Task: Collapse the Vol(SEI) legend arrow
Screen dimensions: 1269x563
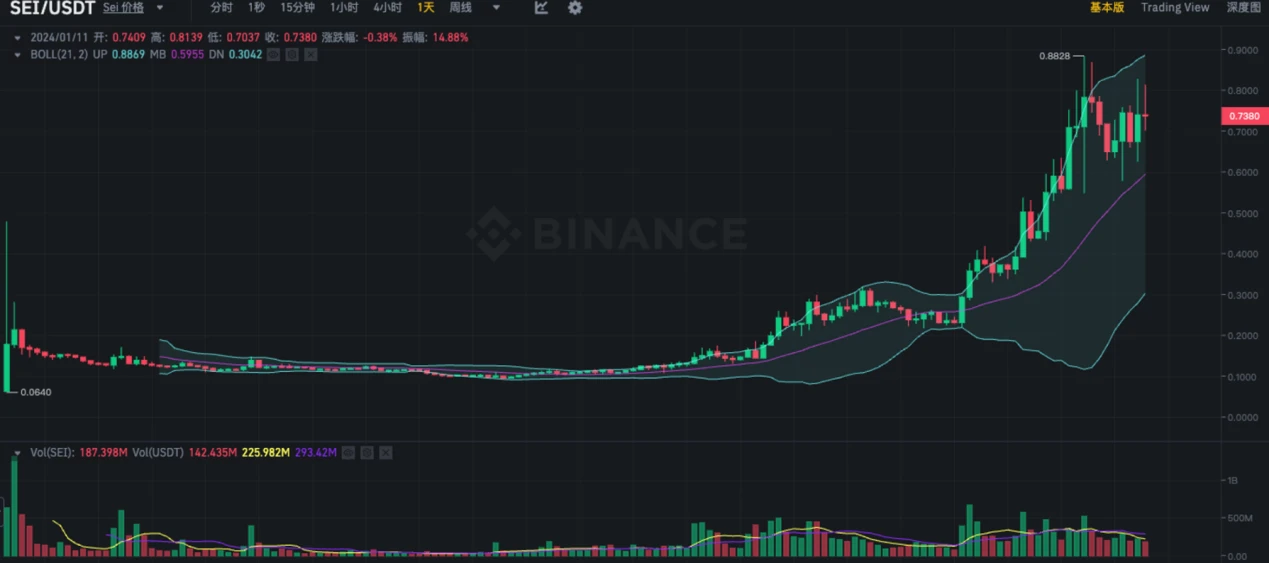Action: coord(17,453)
